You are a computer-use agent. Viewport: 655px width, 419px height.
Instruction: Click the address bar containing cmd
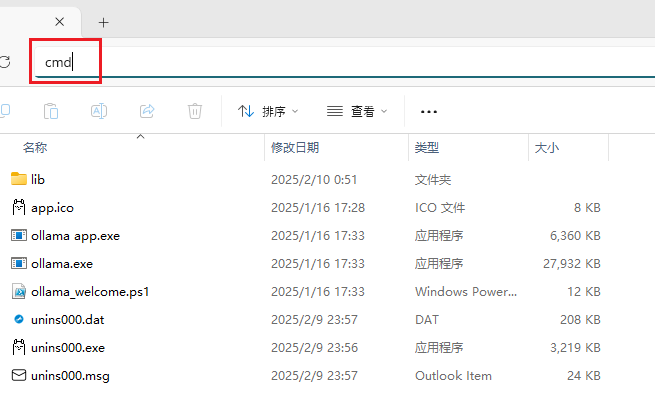coord(345,62)
